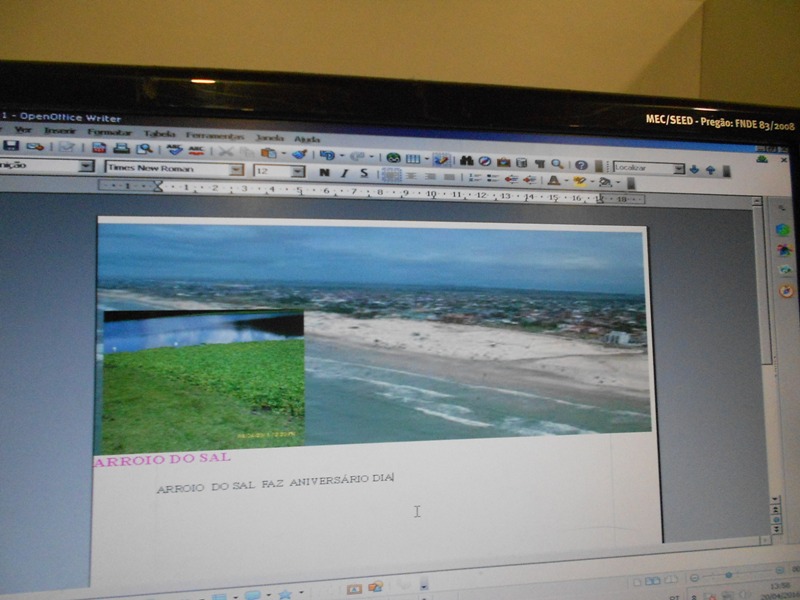Click the Print file directly icon
Viewport: 800px width, 600px height.
(121, 148)
